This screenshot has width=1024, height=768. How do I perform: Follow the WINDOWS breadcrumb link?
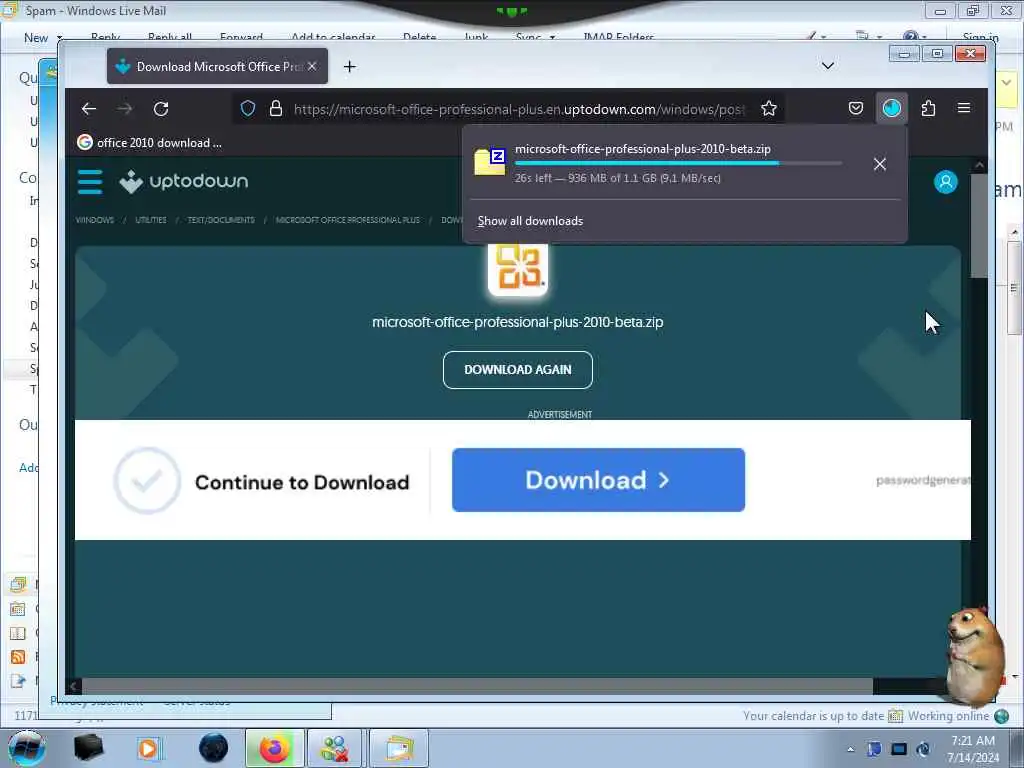95,220
